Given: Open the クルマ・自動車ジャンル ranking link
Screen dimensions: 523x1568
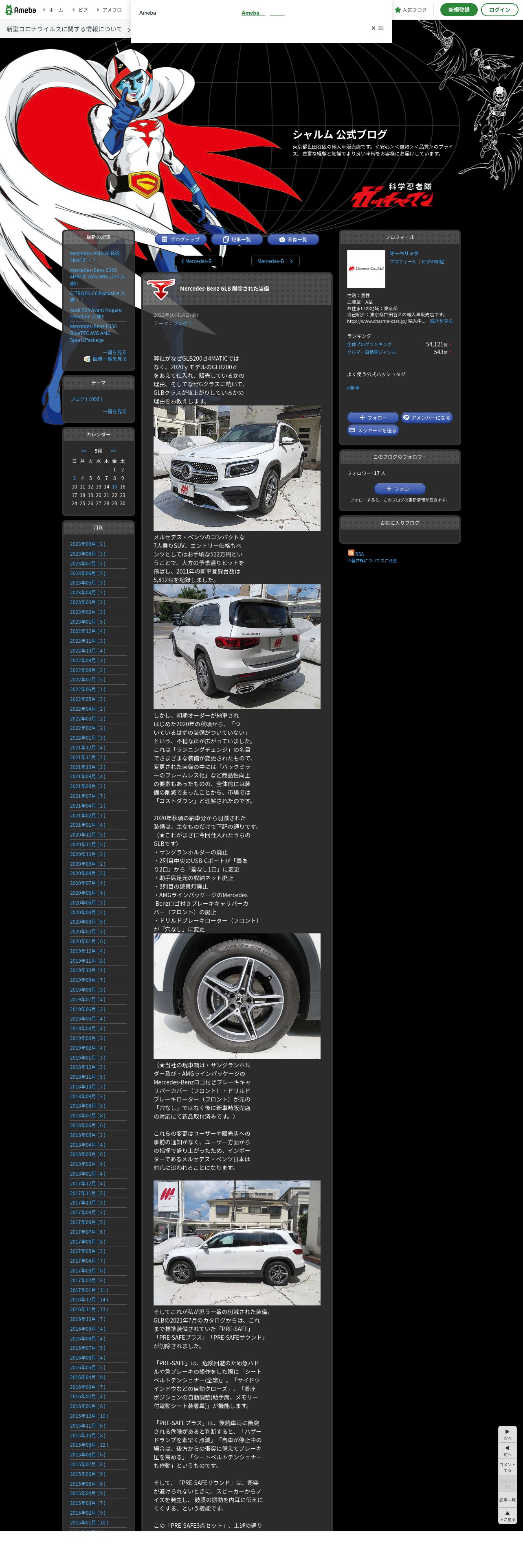Looking at the screenshot, I should [371, 353].
